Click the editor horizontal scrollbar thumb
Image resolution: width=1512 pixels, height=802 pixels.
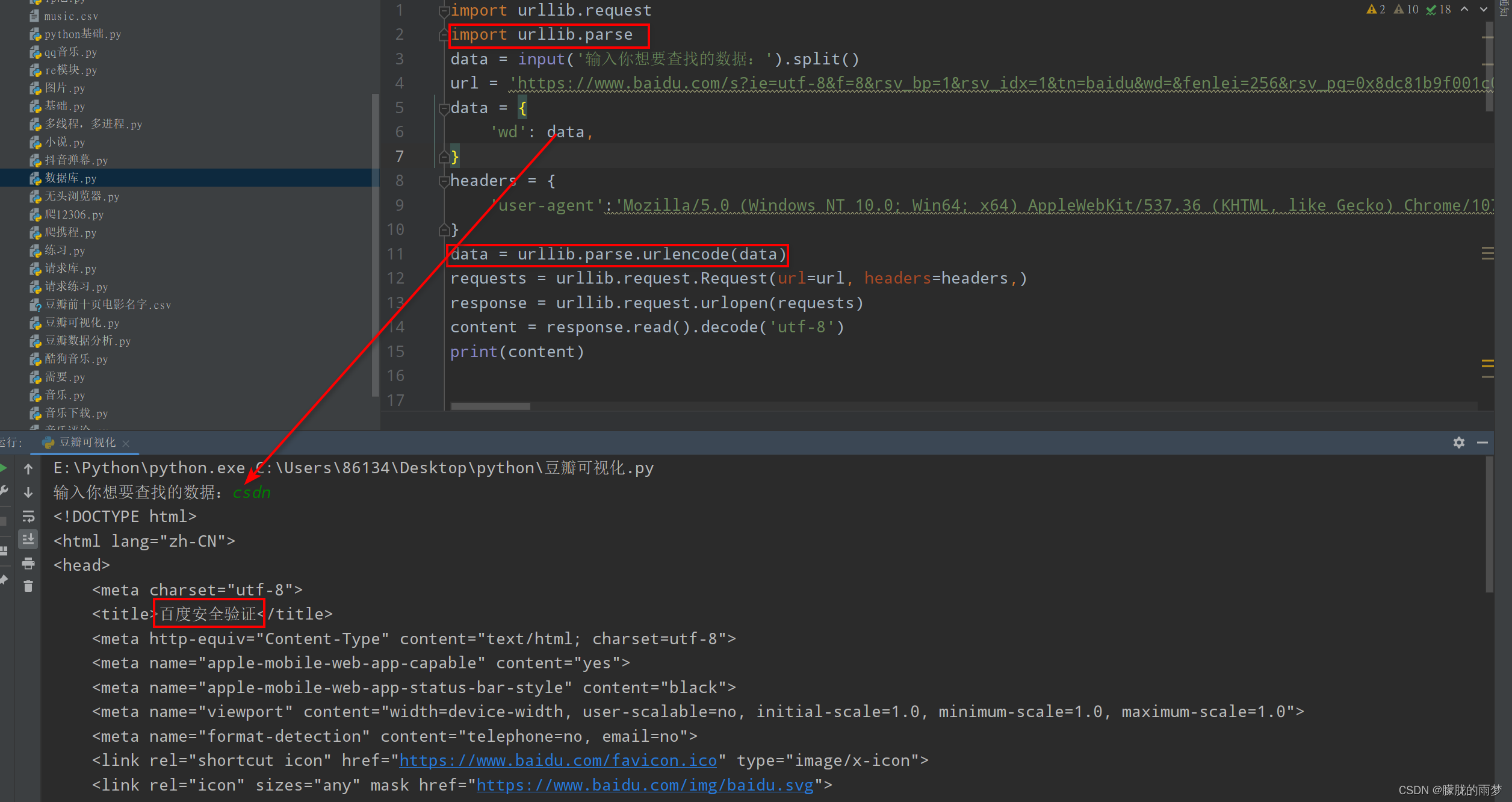(491, 406)
